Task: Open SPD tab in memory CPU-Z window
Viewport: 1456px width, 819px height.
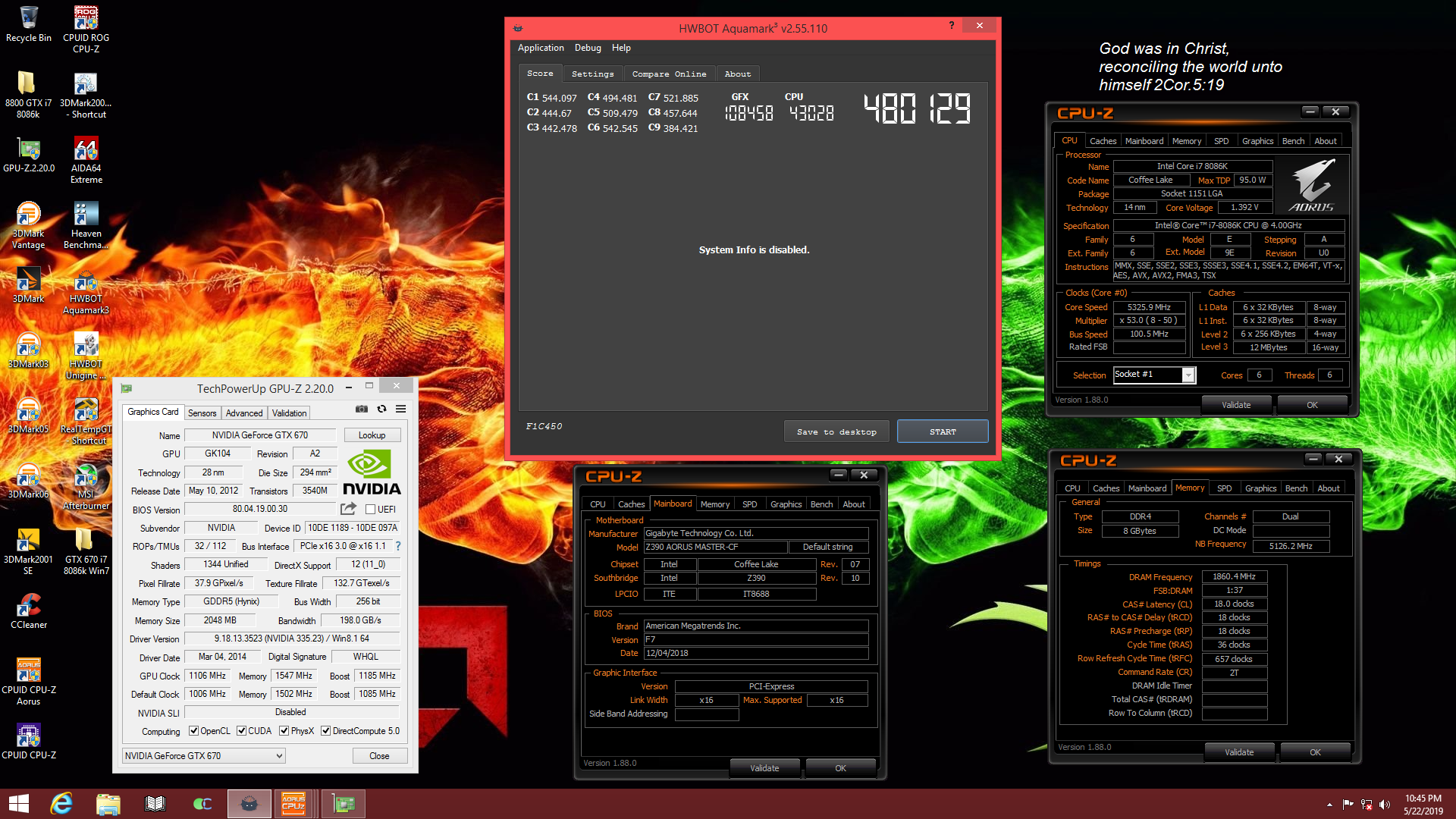Action: 1224,488
